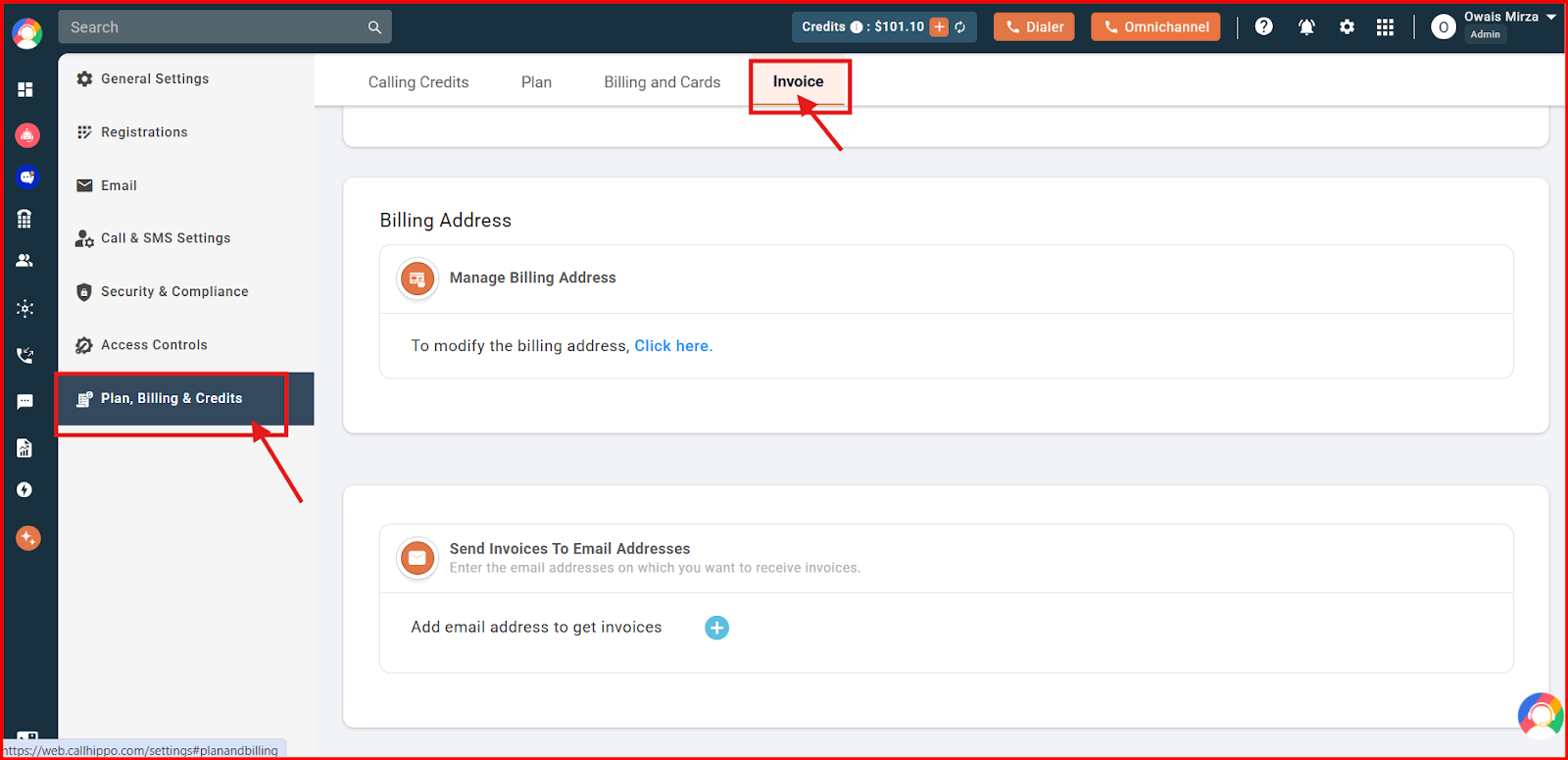Add an invoice email with the blue plus
The width and height of the screenshot is (1568, 760).
pyautogui.click(x=717, y=628)
